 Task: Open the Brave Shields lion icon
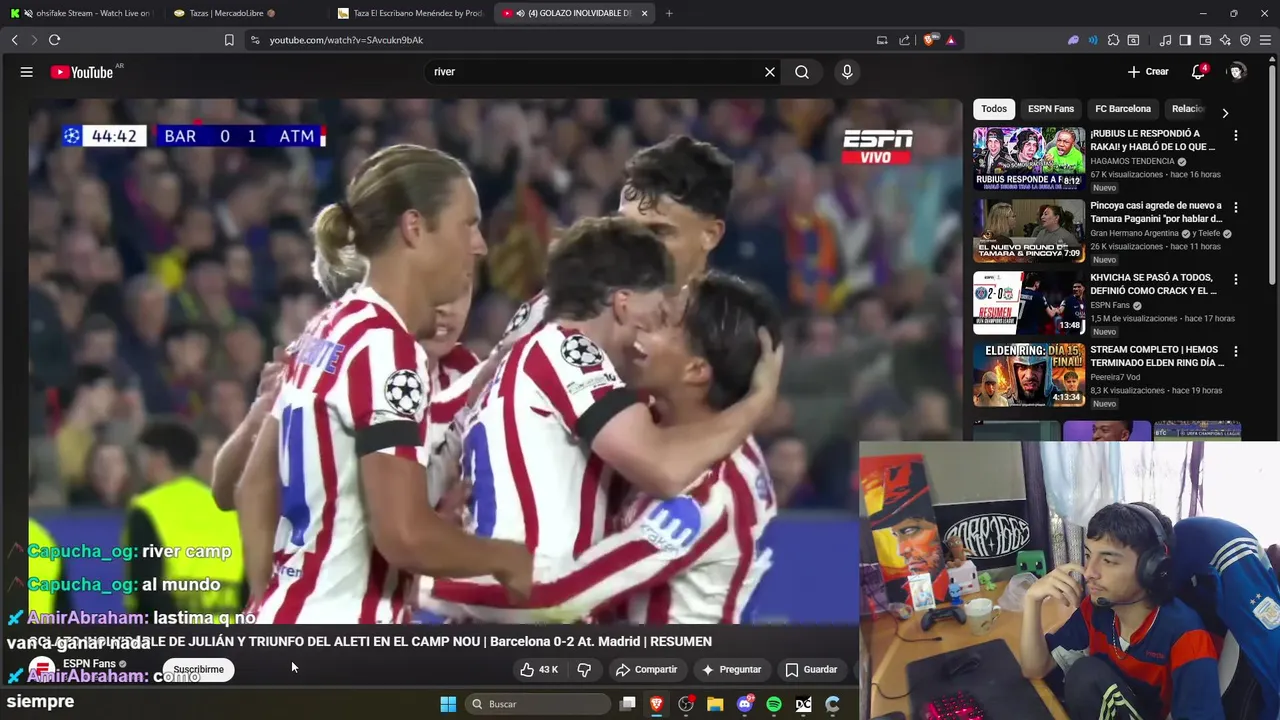tap(929, 40)
